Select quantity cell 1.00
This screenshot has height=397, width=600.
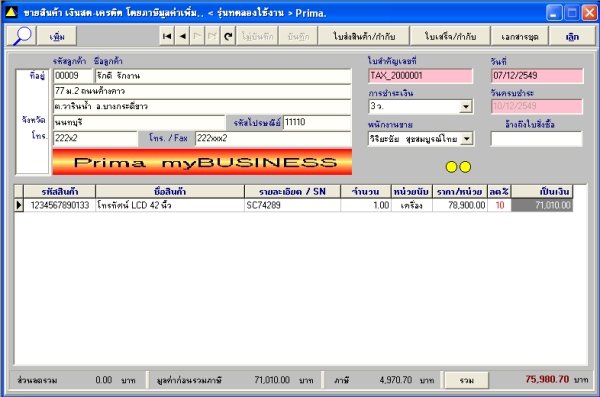(365, 205)
